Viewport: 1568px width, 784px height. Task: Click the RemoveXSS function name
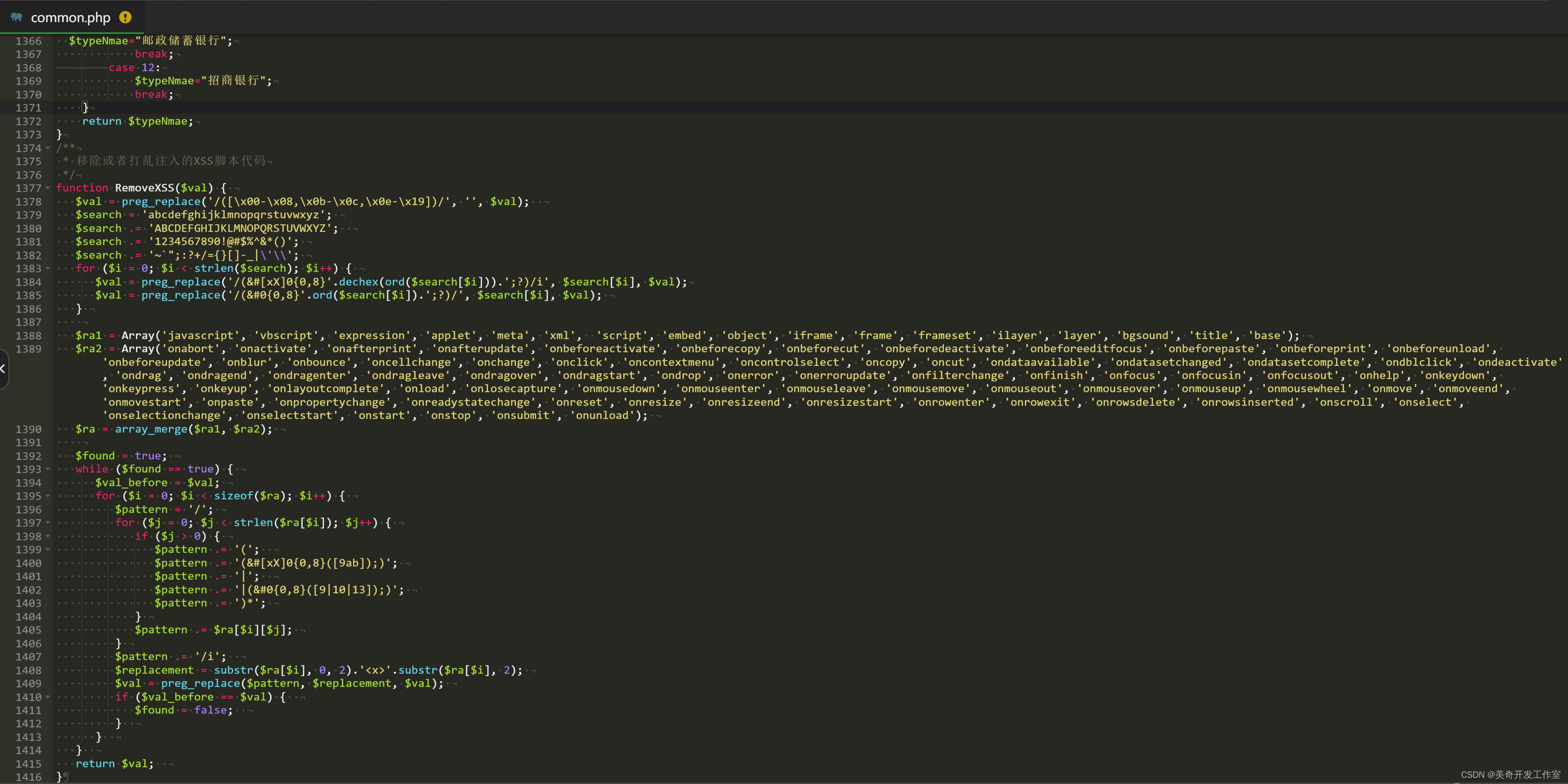coord(144,188)
